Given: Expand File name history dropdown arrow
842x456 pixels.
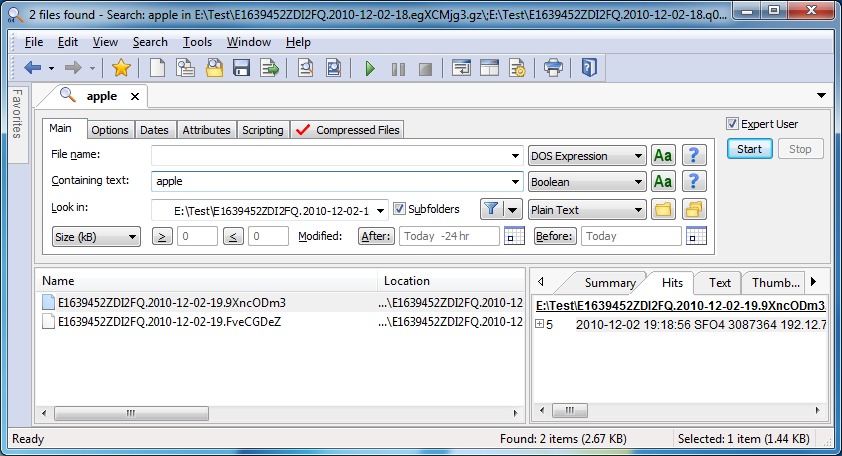Looking at the screenshot, I should point(515,156).
